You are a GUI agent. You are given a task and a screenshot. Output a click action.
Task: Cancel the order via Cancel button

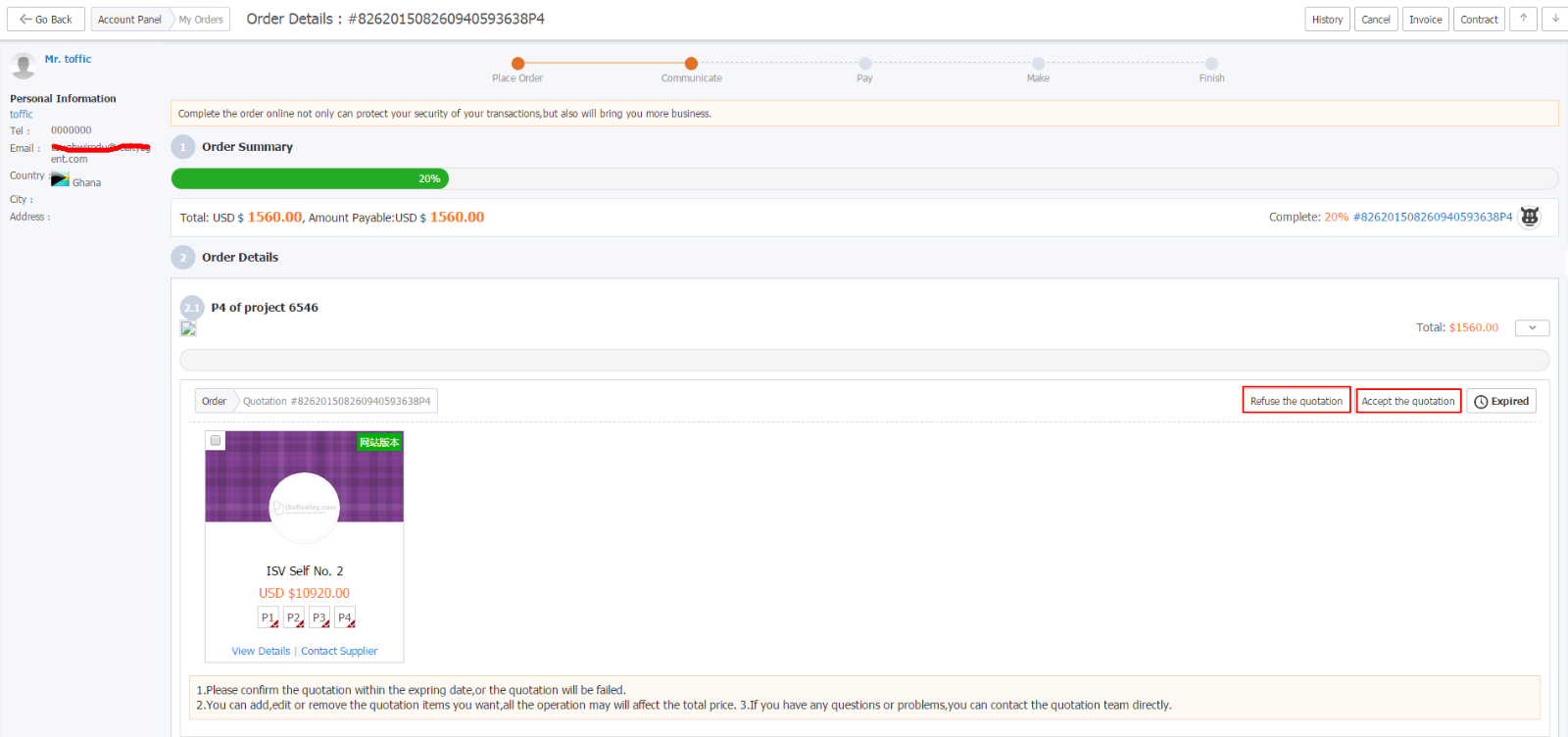[1376, 20]
